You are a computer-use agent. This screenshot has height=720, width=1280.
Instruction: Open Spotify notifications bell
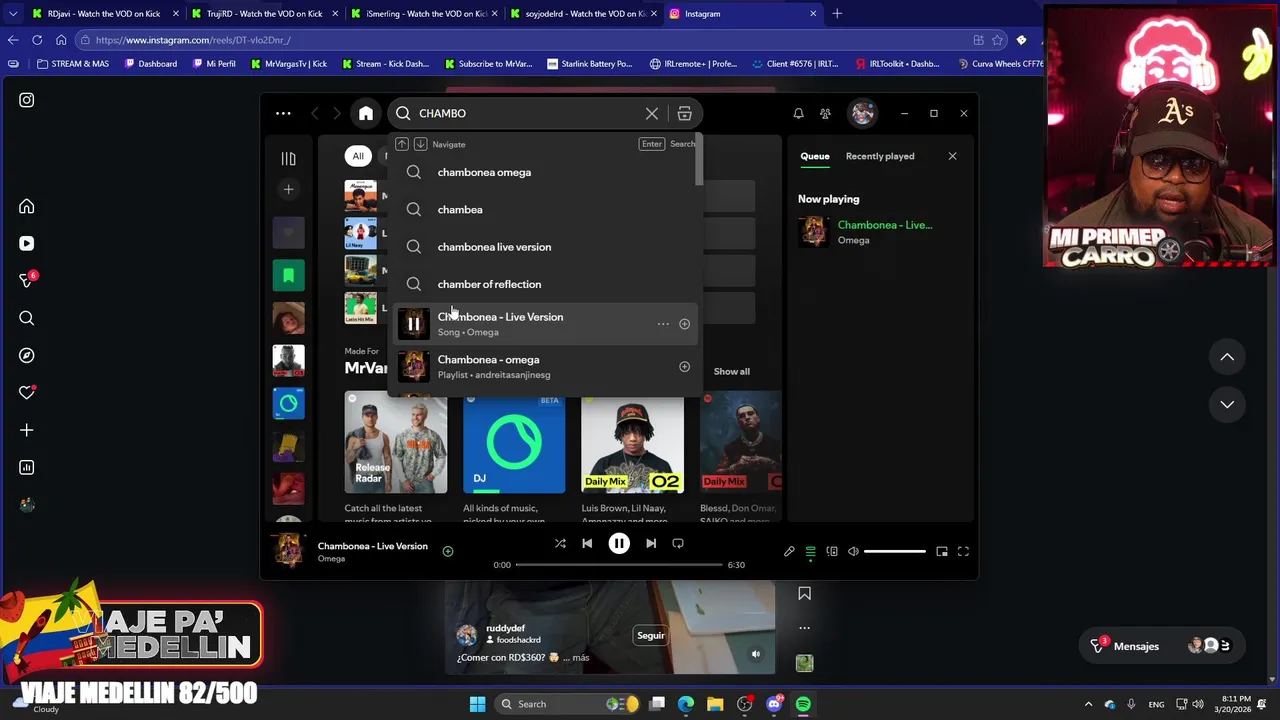(798, 113)
